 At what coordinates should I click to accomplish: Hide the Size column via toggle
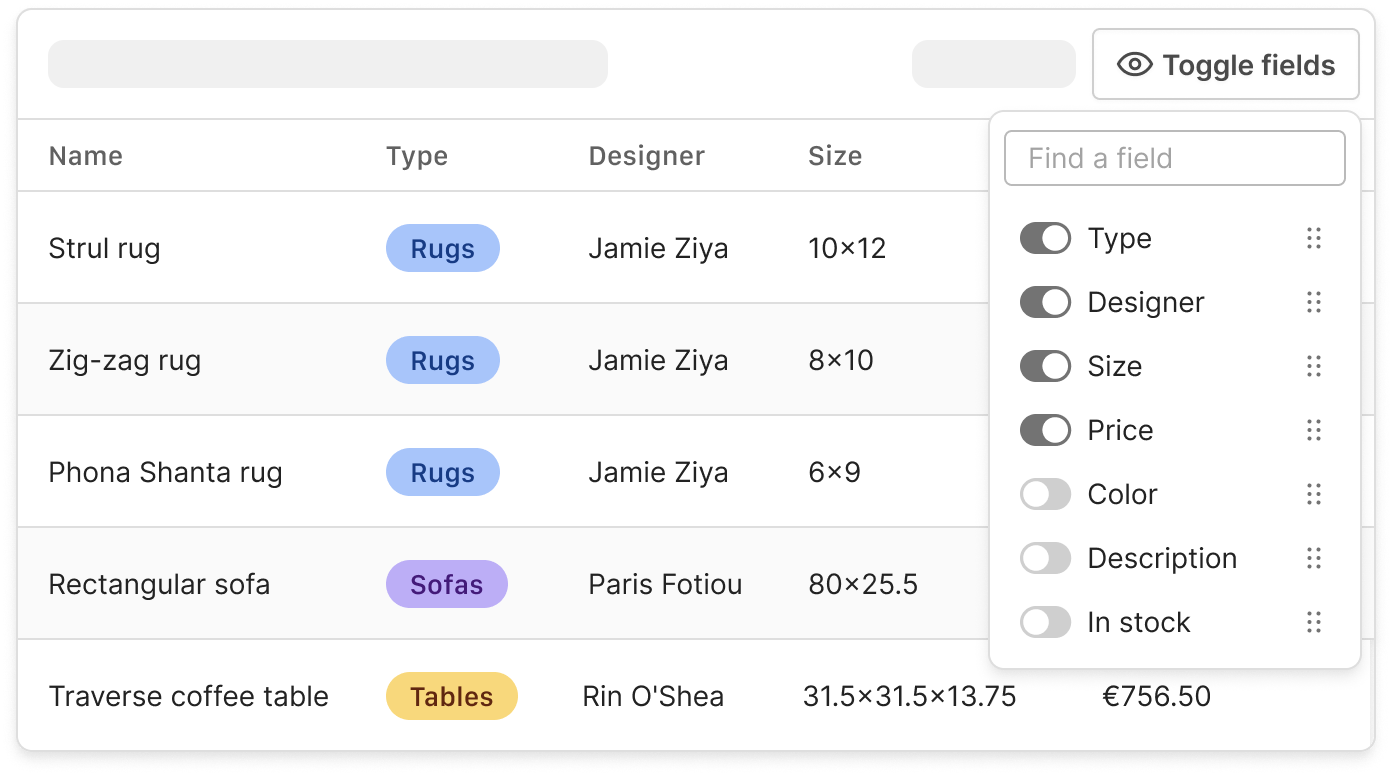1045,366
